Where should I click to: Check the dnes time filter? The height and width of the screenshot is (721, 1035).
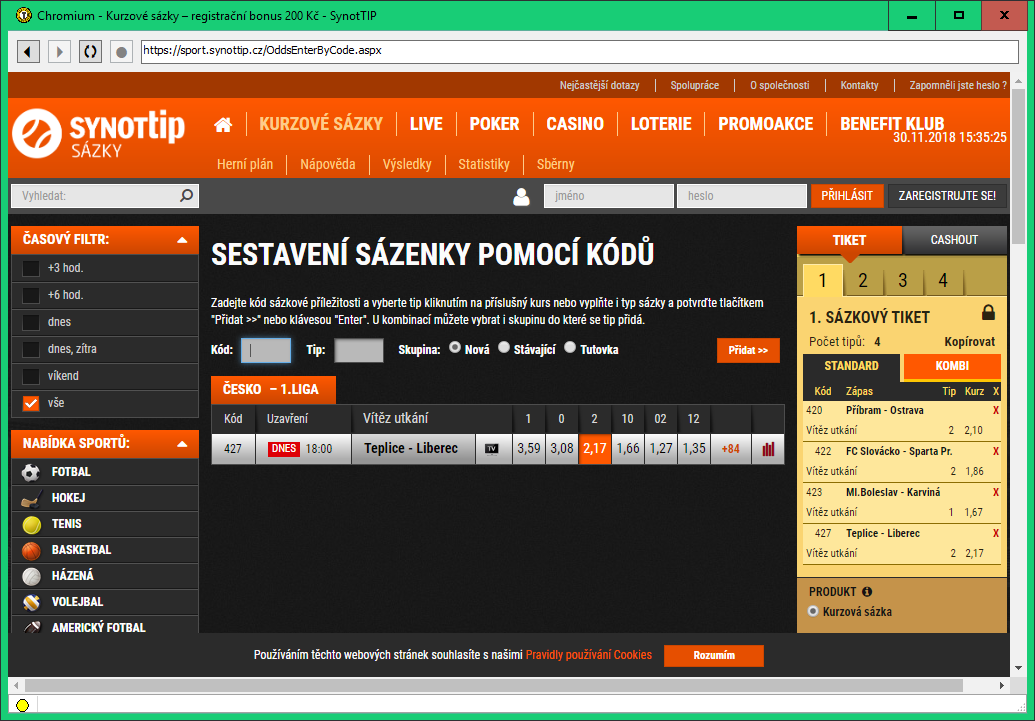31,322
